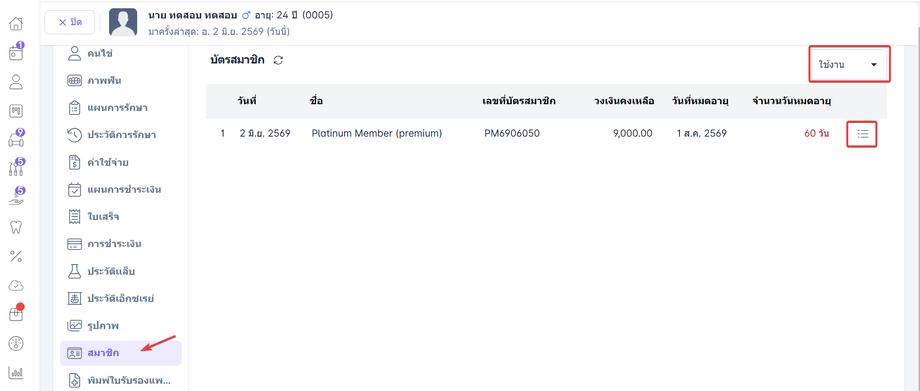The image size is (920, 391).
Task: Click the ปิด close button
Action: (70, 22)
